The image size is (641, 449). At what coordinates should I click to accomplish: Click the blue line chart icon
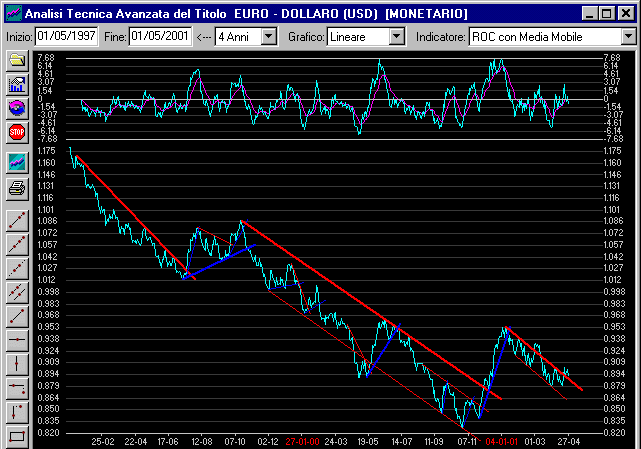point(17,161)
